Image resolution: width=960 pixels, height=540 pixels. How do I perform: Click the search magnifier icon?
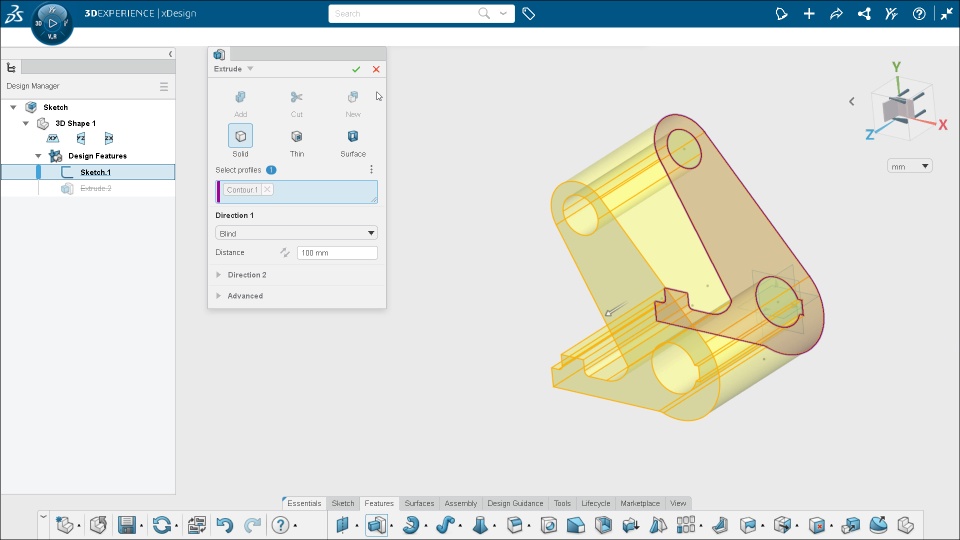(484, 13)
